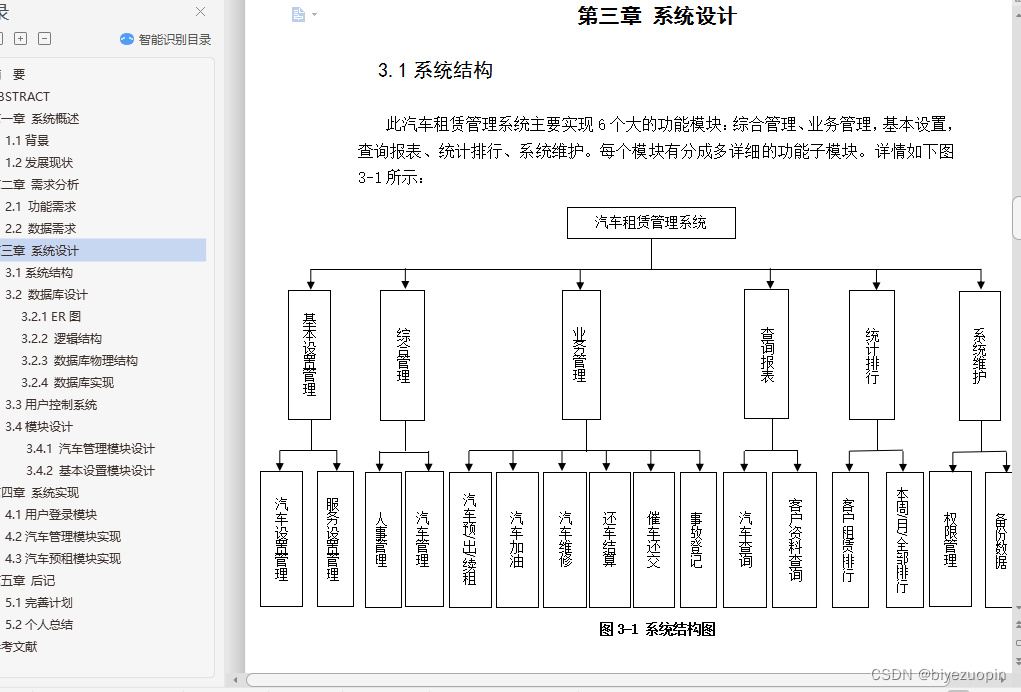Click diagram box 事故登记
This screenshot has width=1021, height=692.
pyautogui.click(x=698, y=540)
